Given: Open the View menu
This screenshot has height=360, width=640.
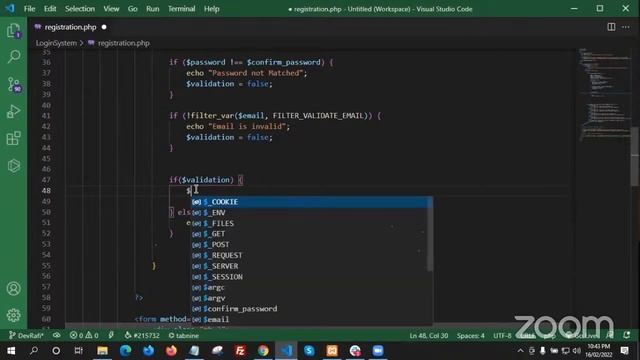Looking at the screenshot, I should coord(111,9).
